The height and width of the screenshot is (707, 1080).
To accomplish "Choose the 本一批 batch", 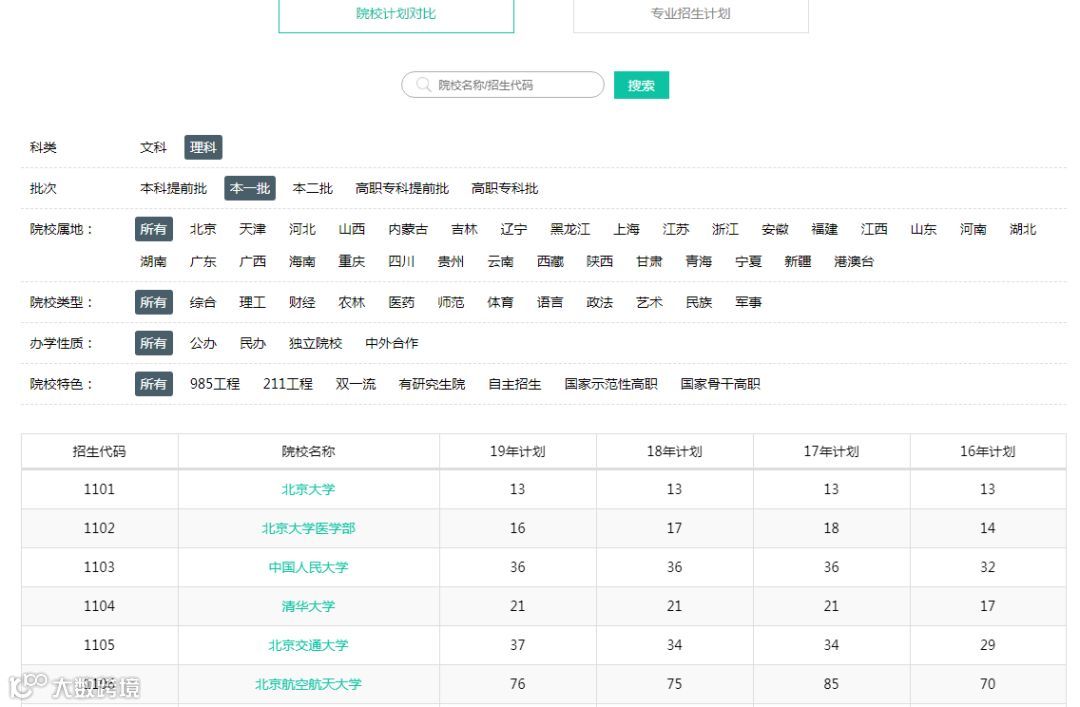I will point(250,188).
